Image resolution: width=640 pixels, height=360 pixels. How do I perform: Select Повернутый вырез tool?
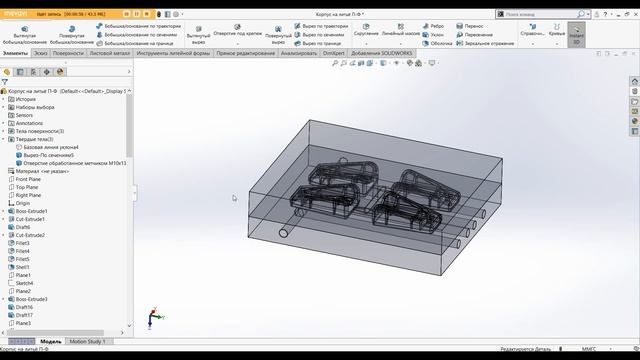pyautogui.click(x=278, y=35)
